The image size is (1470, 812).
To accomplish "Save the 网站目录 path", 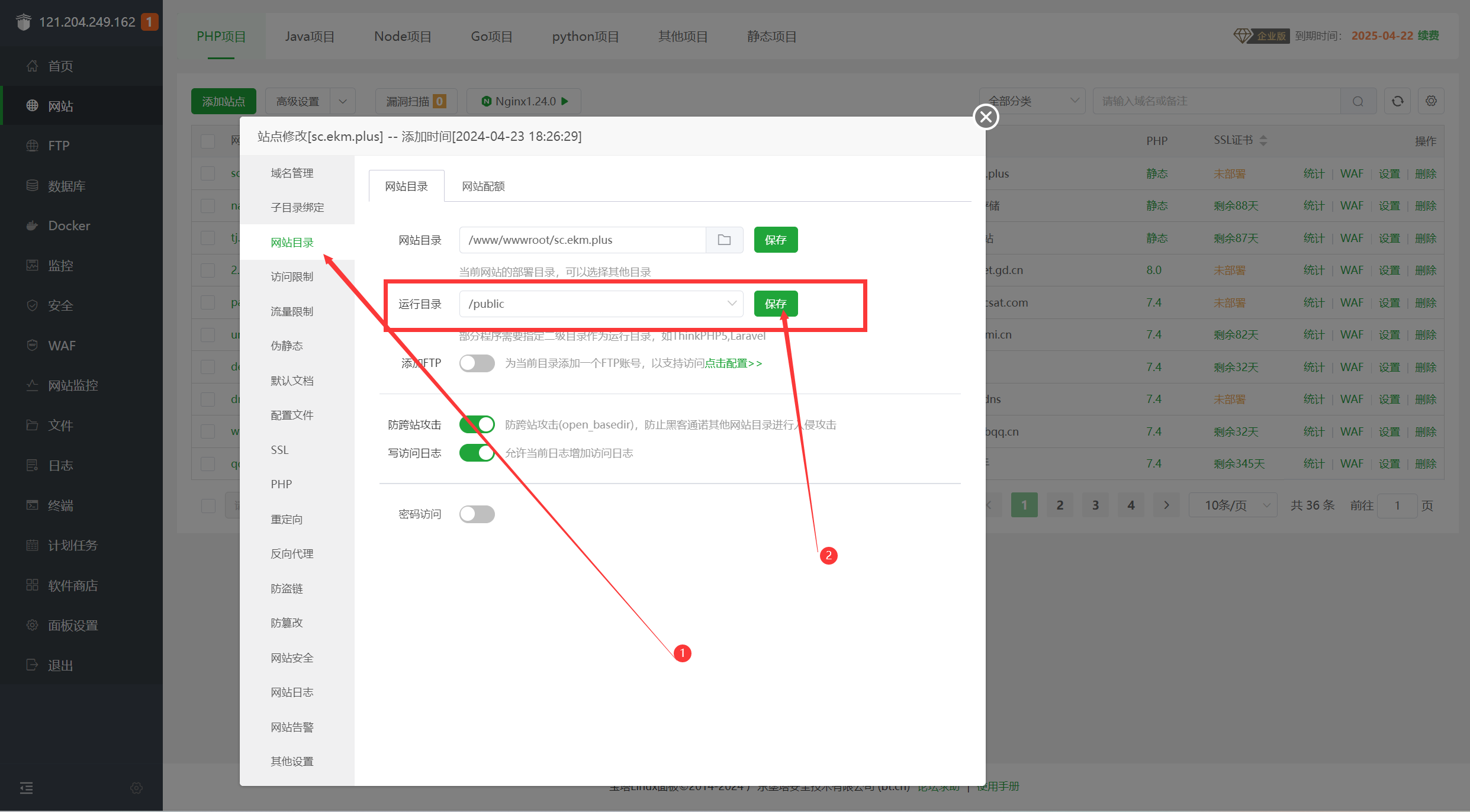I will 776,240.
